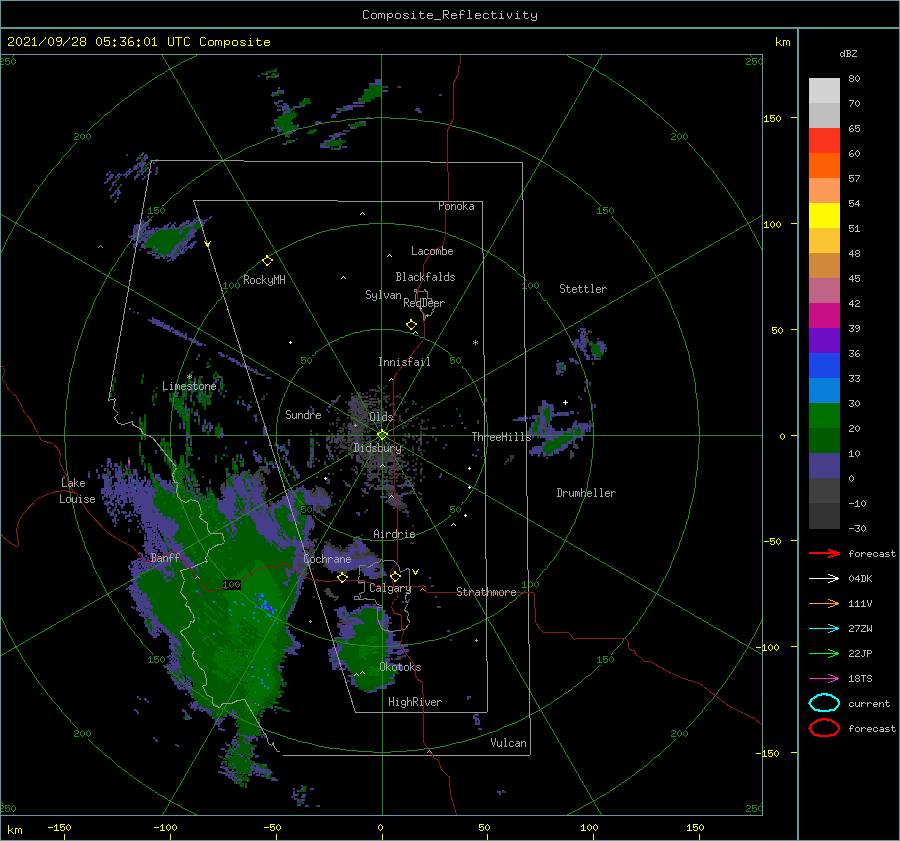Click the red forecast ellipse icon
The height and width of the screenshot is (841, 900).
point(824,728)
